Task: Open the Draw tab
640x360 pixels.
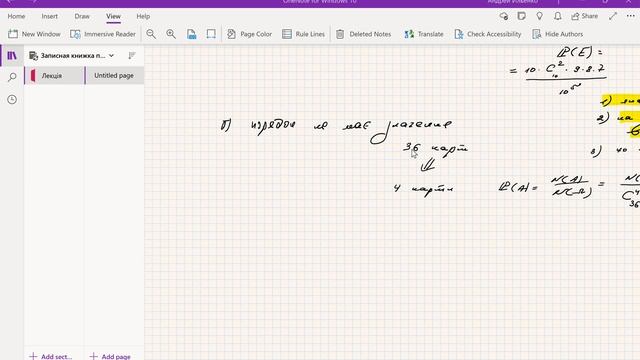Action: pyautogui.click(x=82, y=16)
